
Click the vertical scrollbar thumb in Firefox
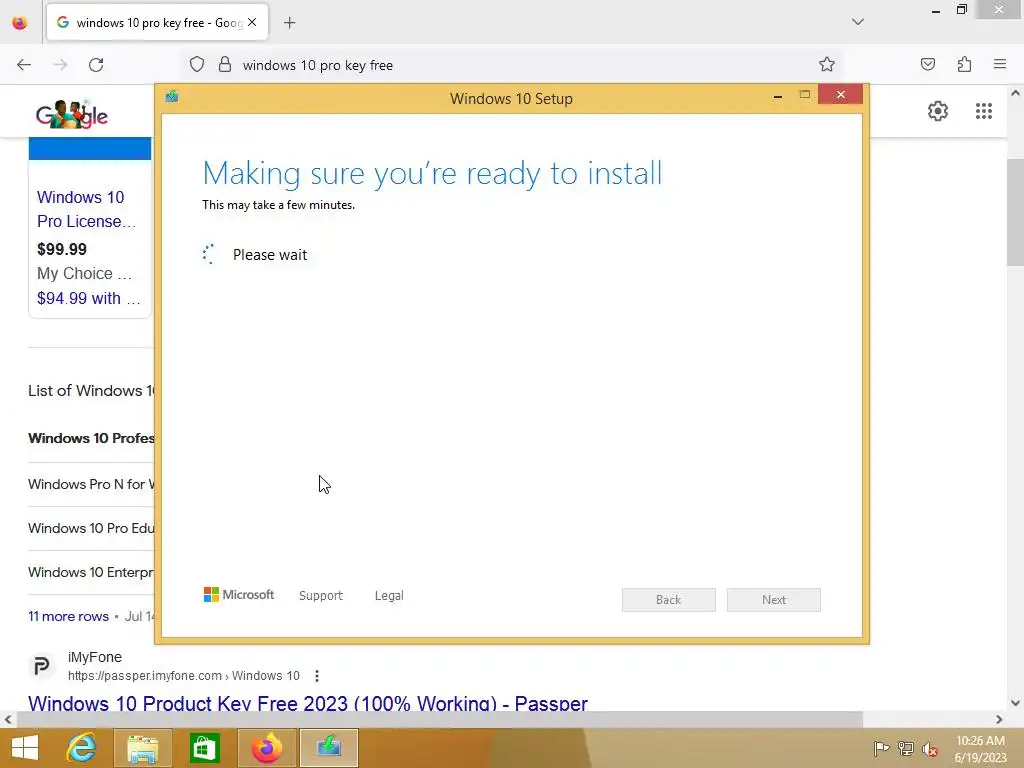pos(1015,212)
